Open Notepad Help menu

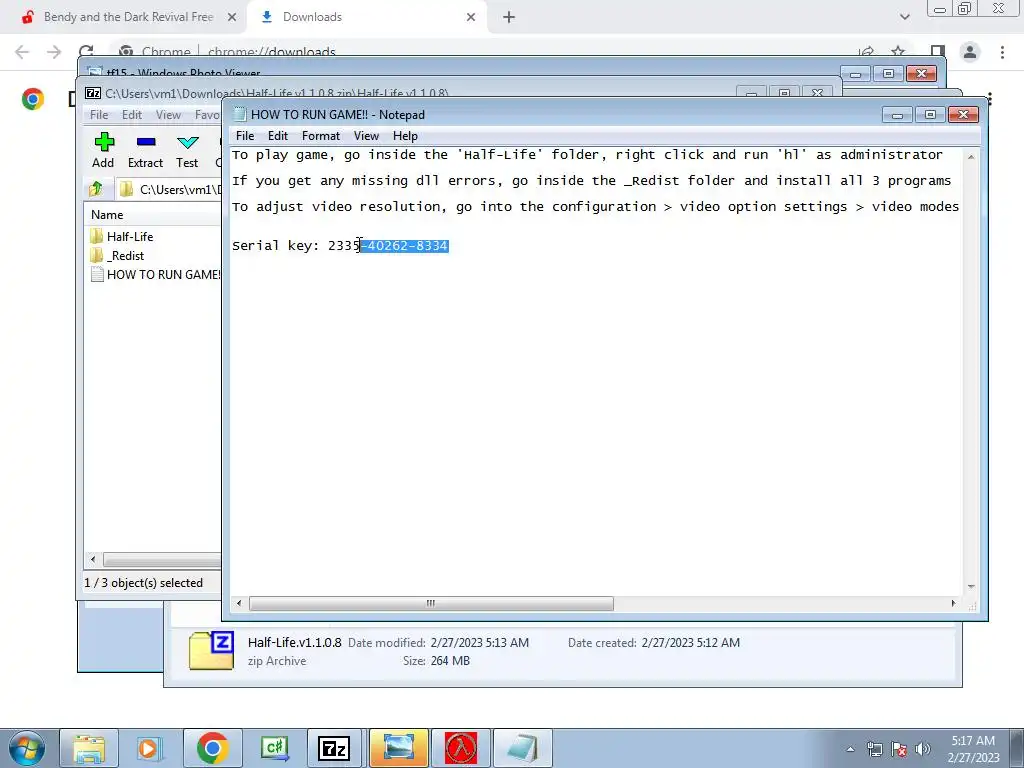[405, 136]
